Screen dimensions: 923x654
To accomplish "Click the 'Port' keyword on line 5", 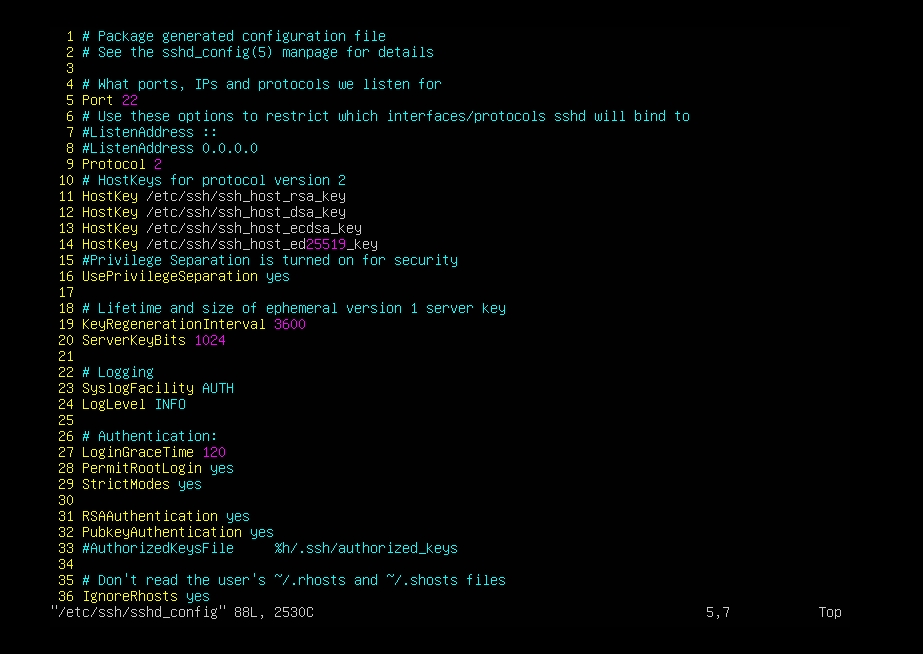I will coord(97,100).
